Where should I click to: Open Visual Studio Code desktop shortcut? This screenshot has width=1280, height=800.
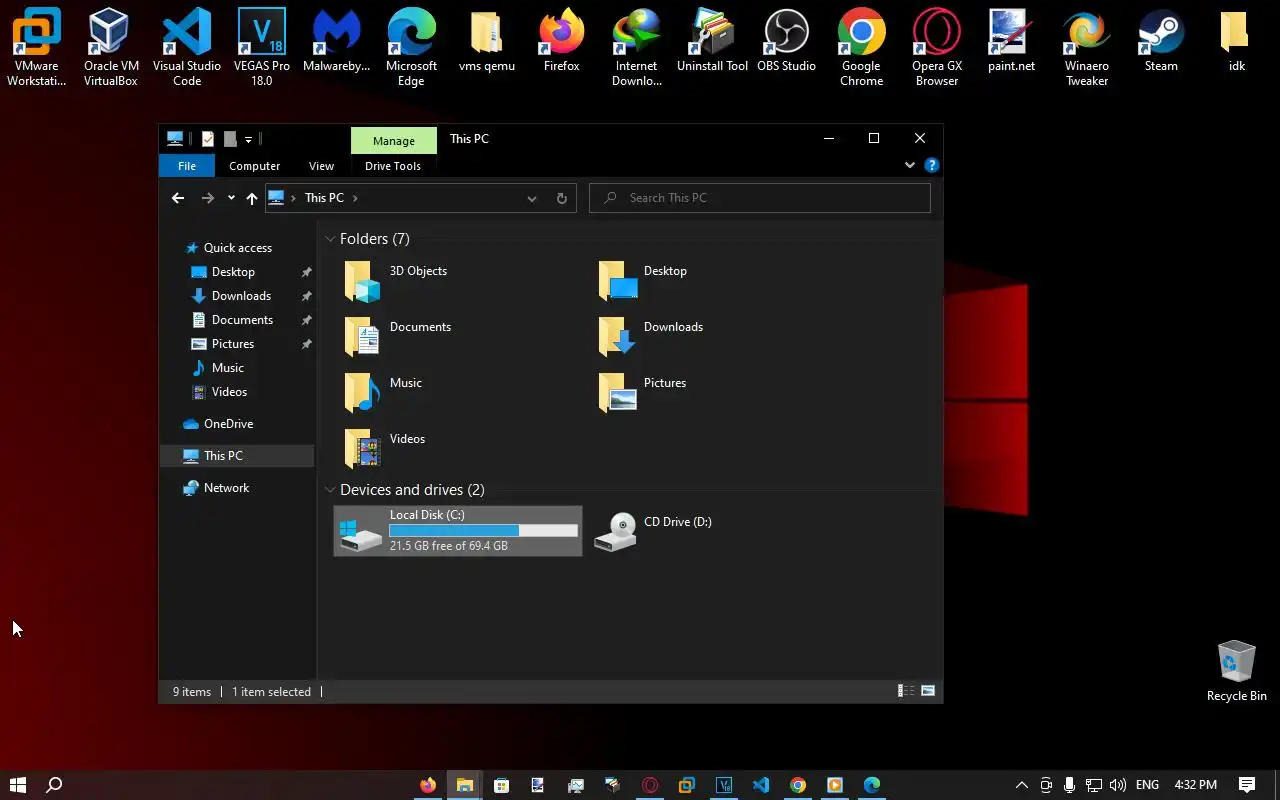click(186, 47)
